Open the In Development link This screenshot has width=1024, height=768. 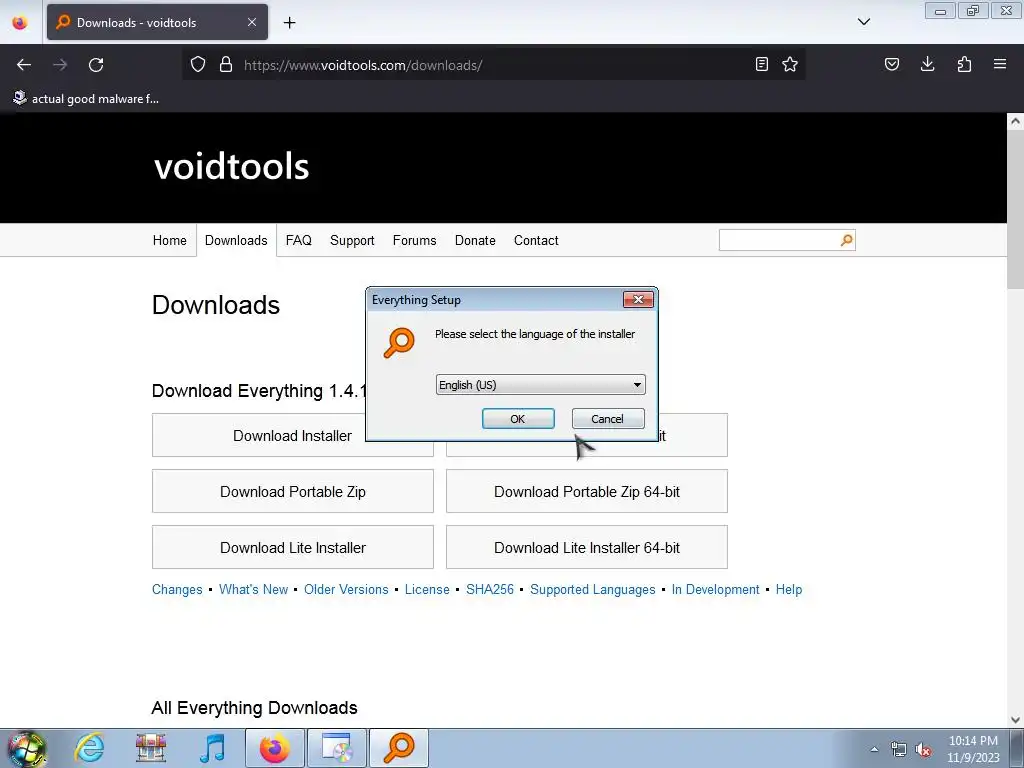tap(716, 589)
